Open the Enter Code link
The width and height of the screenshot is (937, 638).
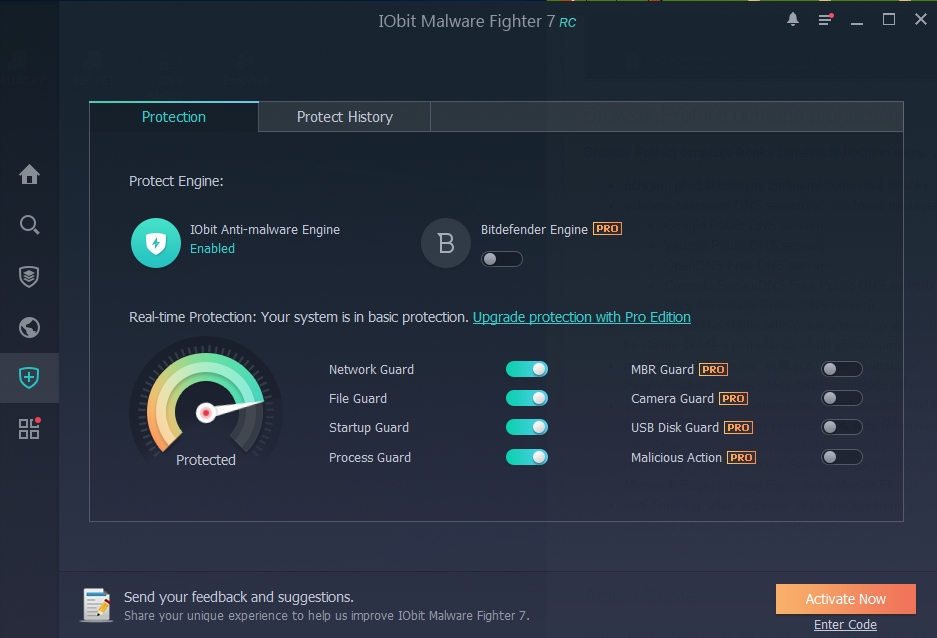(845, 625)
